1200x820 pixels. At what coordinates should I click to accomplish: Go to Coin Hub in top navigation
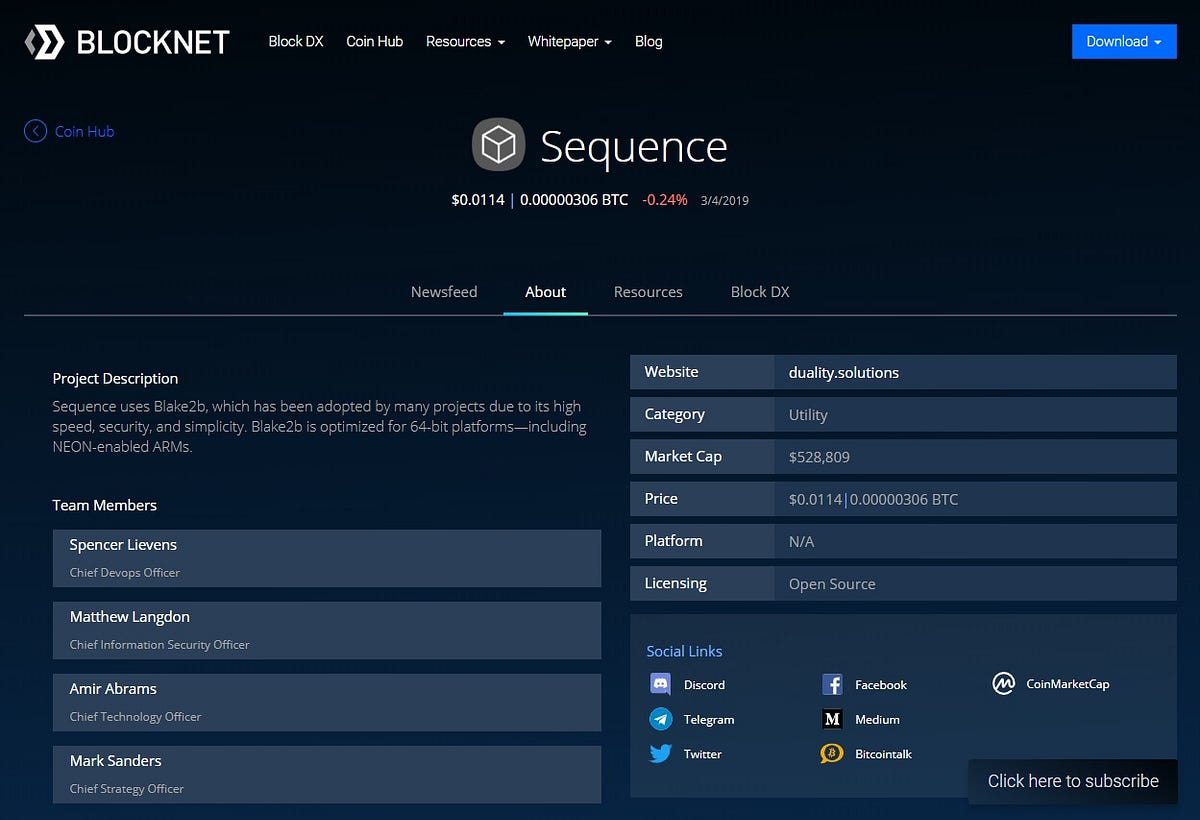coord(375,41)
